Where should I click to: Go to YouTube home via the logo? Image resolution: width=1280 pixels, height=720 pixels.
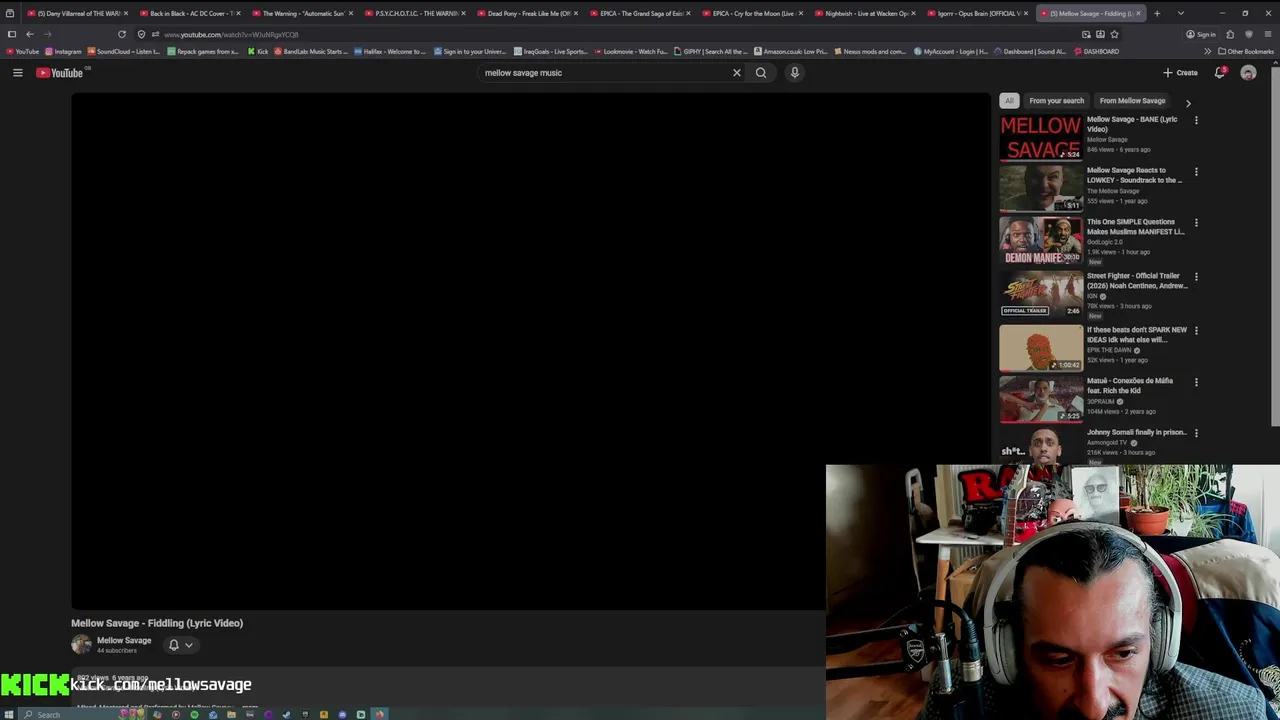pos(60,72)
